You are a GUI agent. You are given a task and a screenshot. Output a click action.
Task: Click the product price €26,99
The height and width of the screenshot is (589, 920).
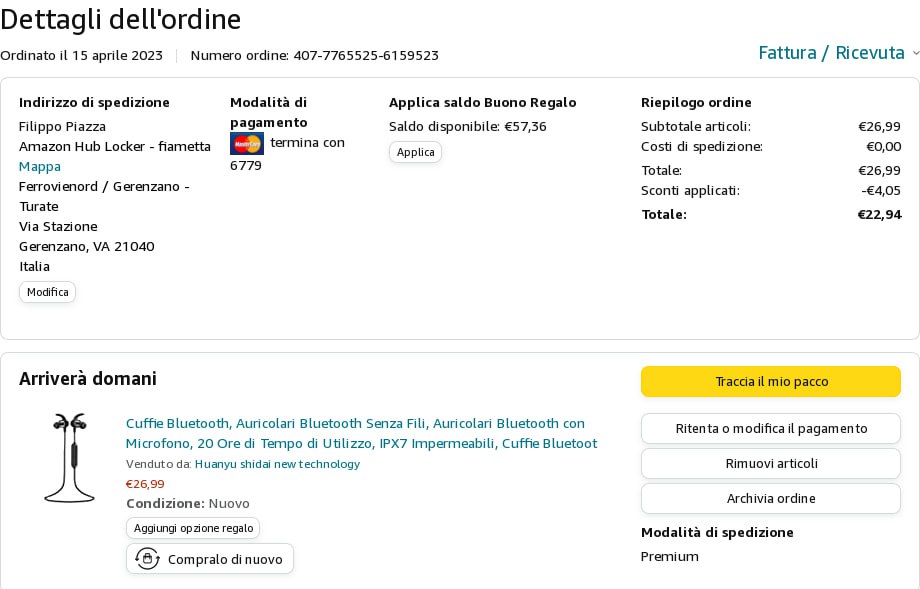(145, 484)
